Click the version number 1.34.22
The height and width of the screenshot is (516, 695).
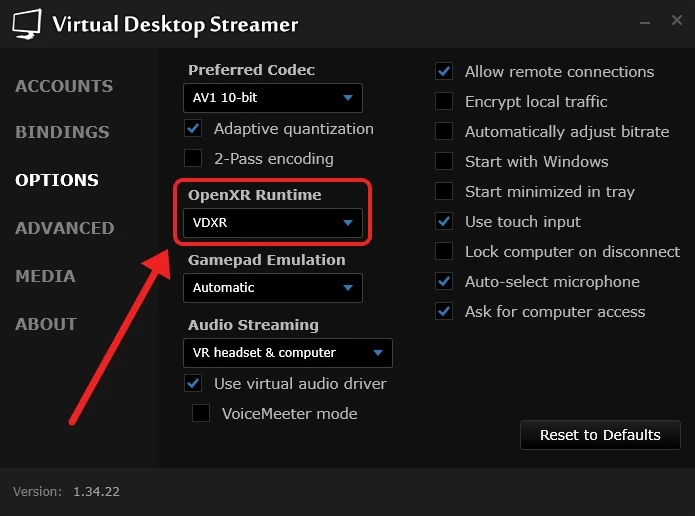tap(97, 491)
